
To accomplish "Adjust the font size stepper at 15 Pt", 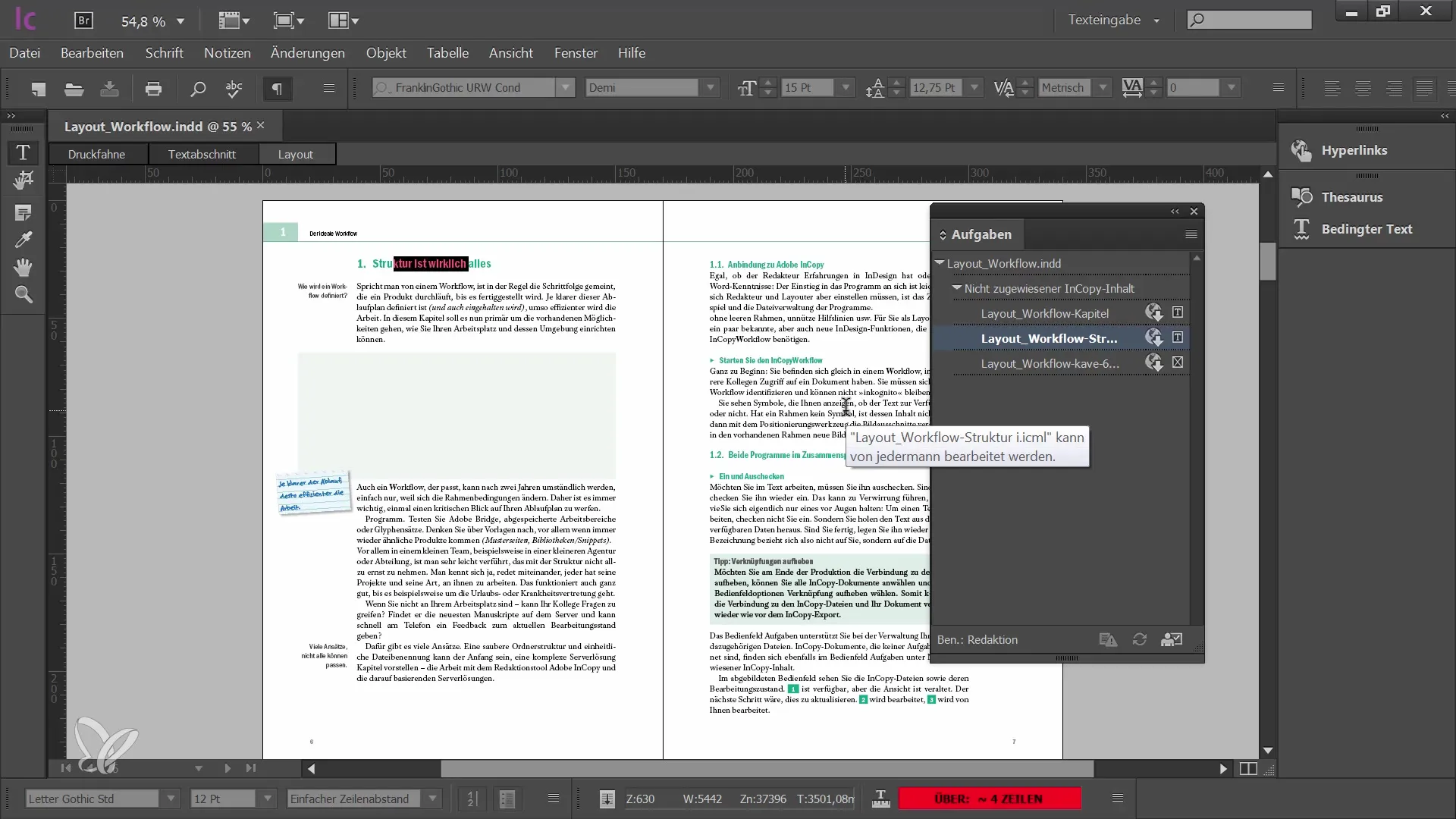I will (769, 88).
